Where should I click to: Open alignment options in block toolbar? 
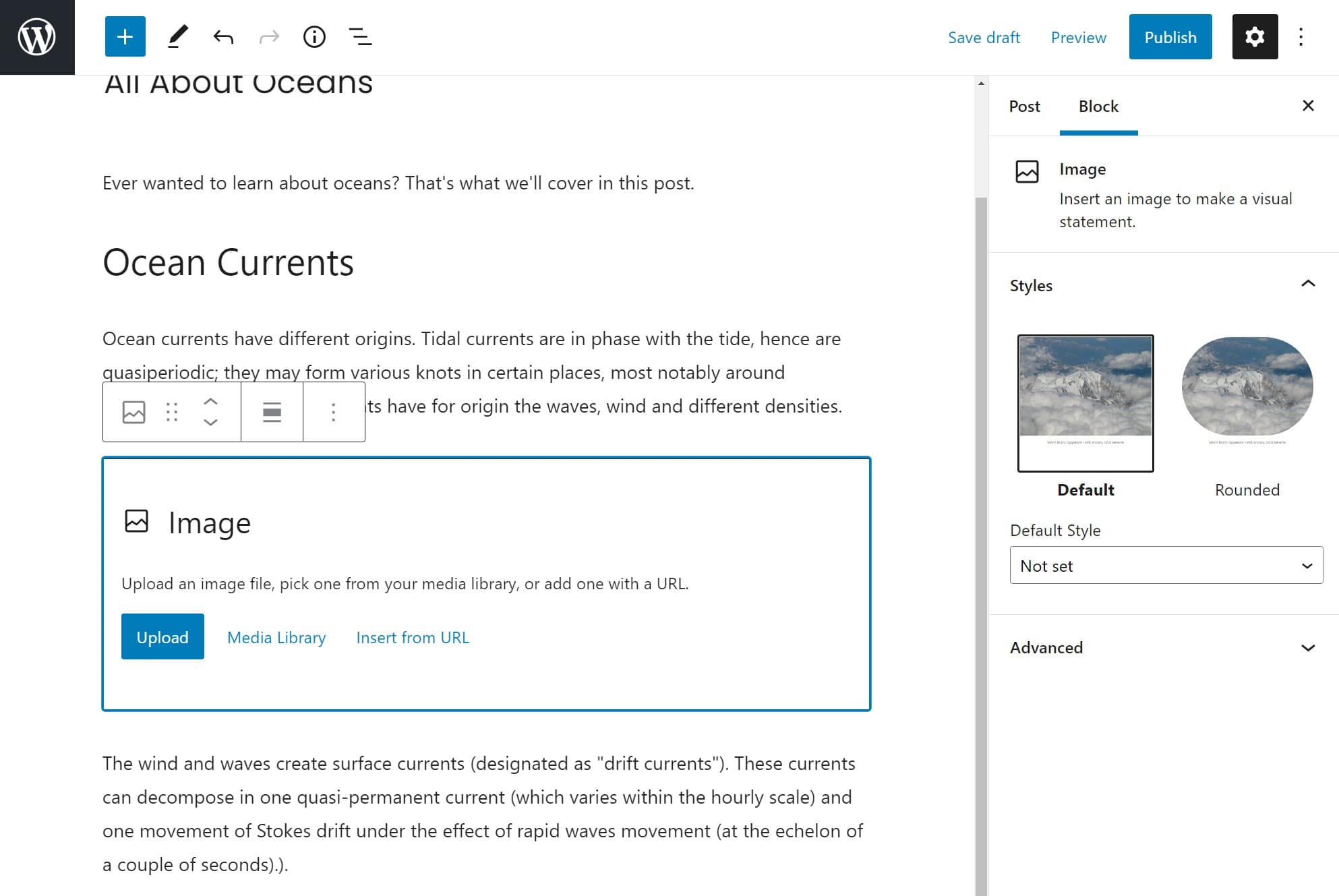pos(271,411)
